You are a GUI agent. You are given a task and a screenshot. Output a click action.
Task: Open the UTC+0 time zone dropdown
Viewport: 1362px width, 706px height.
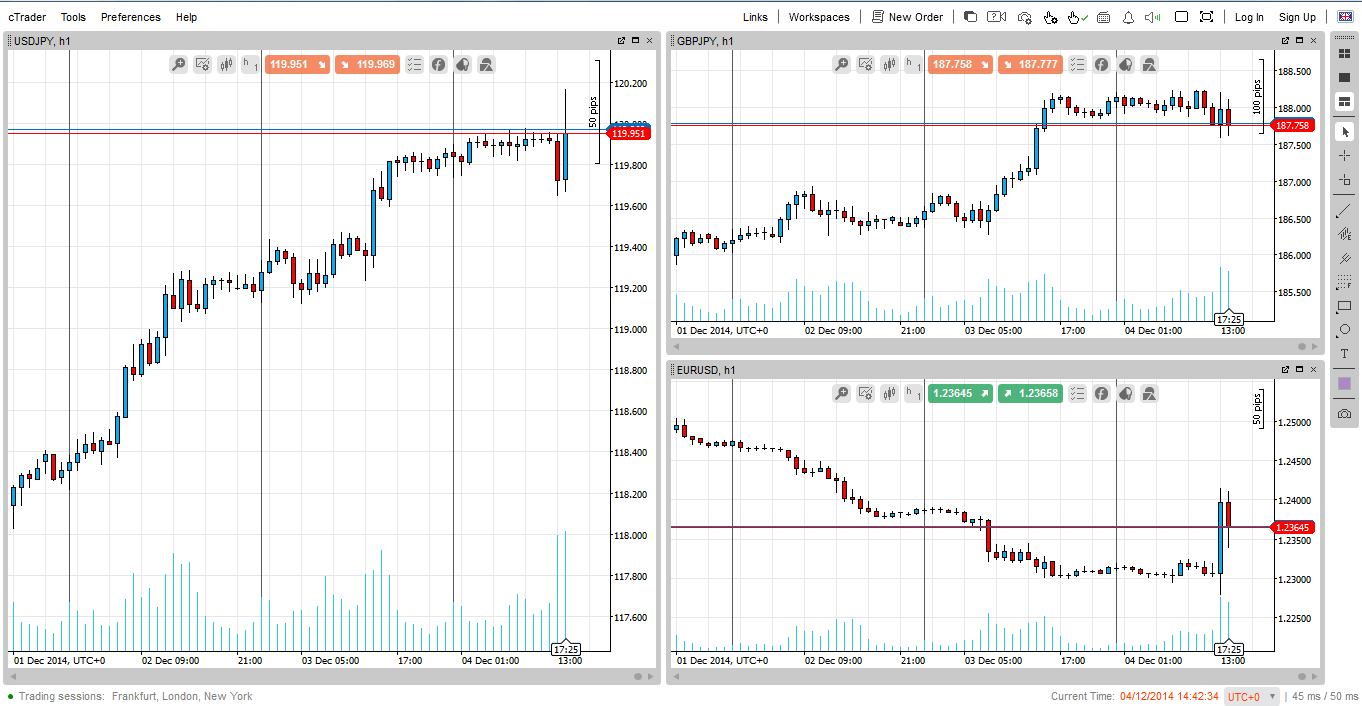tap(1252, 696)
